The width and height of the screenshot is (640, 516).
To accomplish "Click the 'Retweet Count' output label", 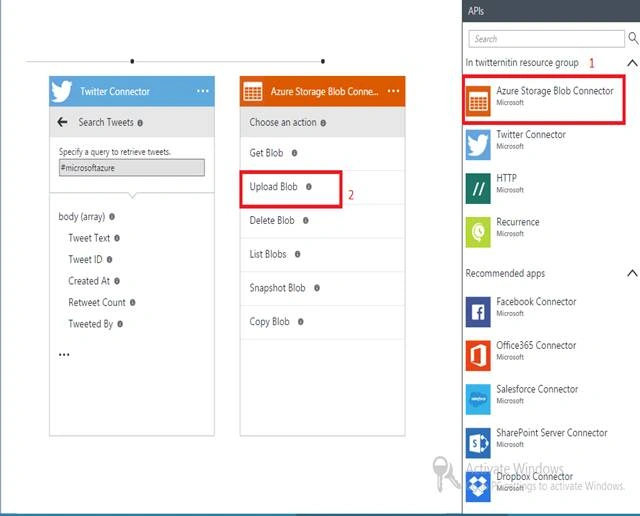I will click(x=97, y=302).
